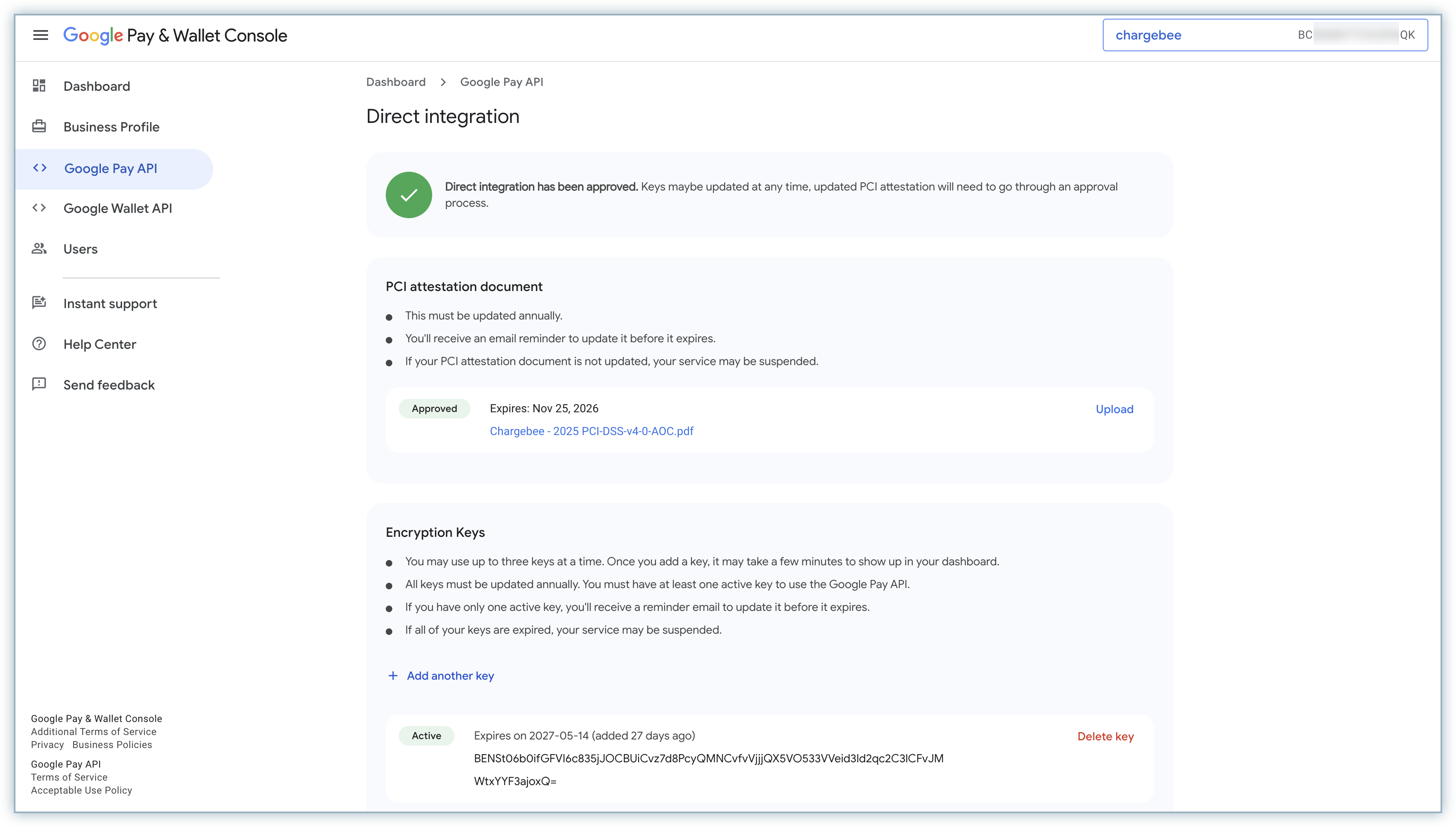This screenshot has width=1456, height=827.
Task: Click the 'Encryption Keys' heading
Action: click(435, 532)
